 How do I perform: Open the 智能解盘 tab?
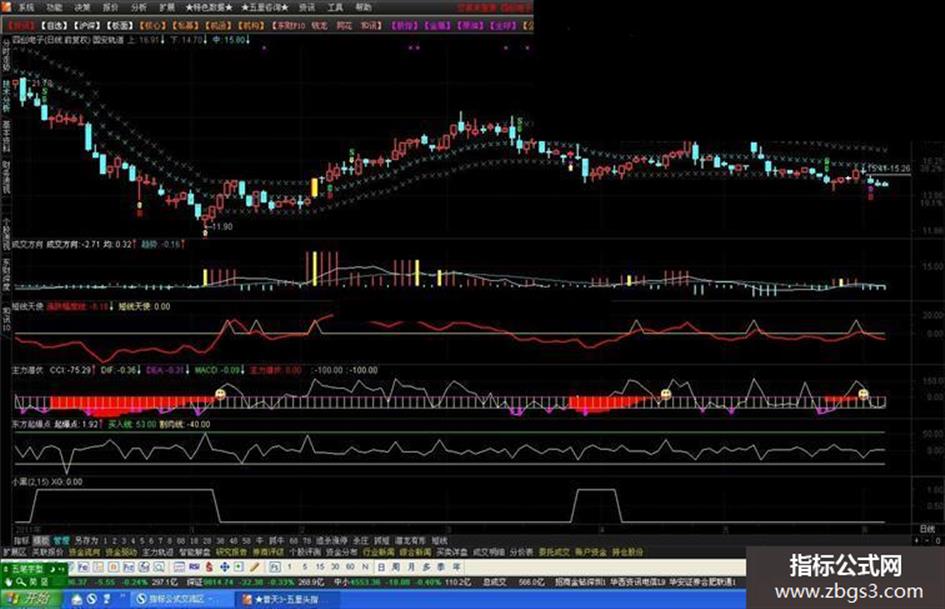195,552
